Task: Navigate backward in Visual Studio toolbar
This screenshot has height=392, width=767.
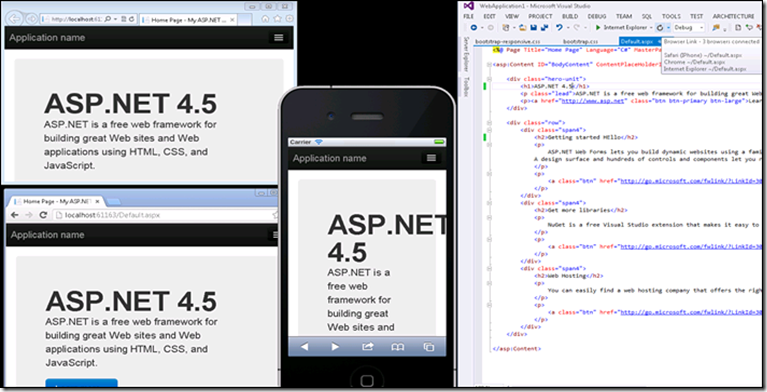Action: coord(474,28)
